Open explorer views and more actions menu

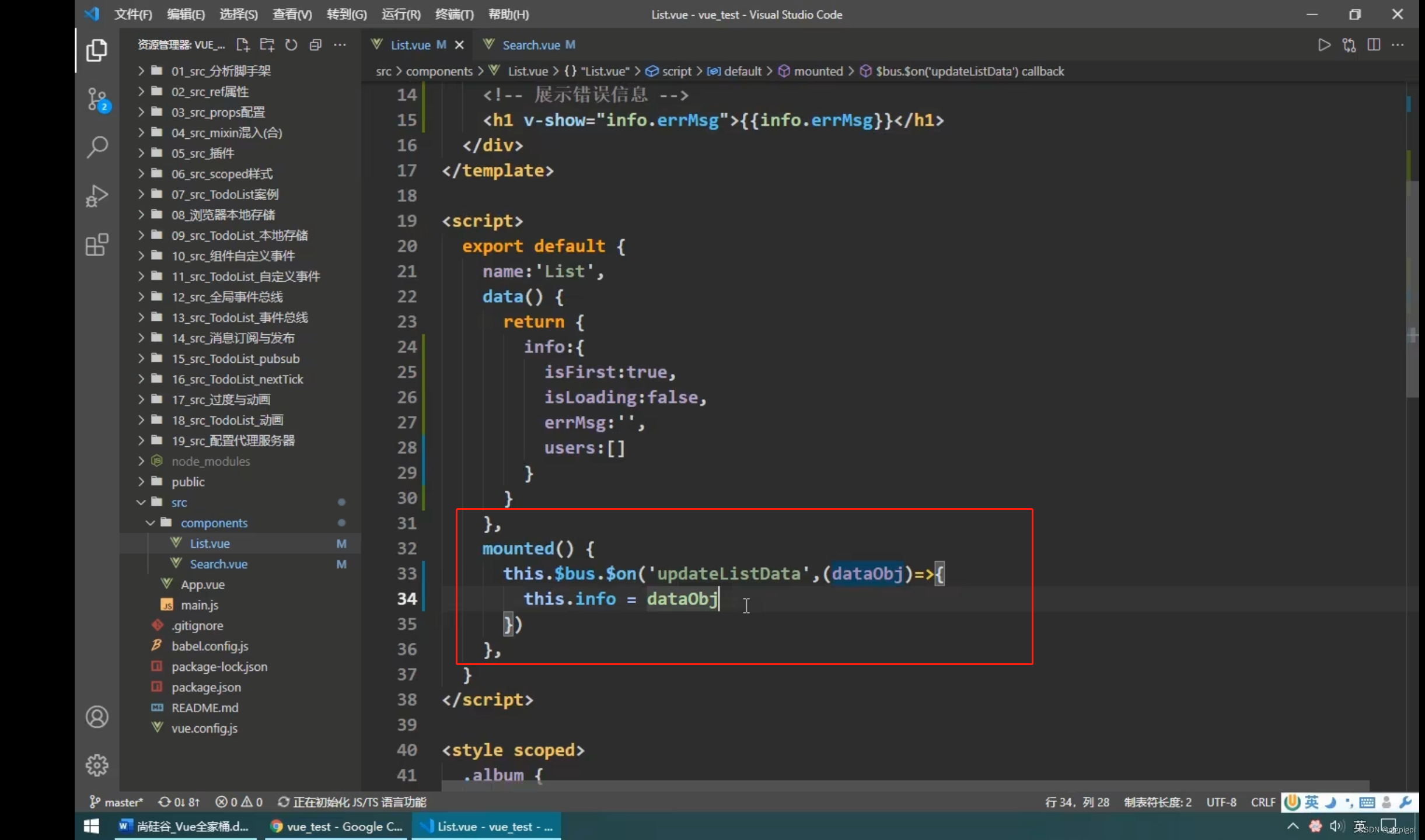[x=340, y=45]
